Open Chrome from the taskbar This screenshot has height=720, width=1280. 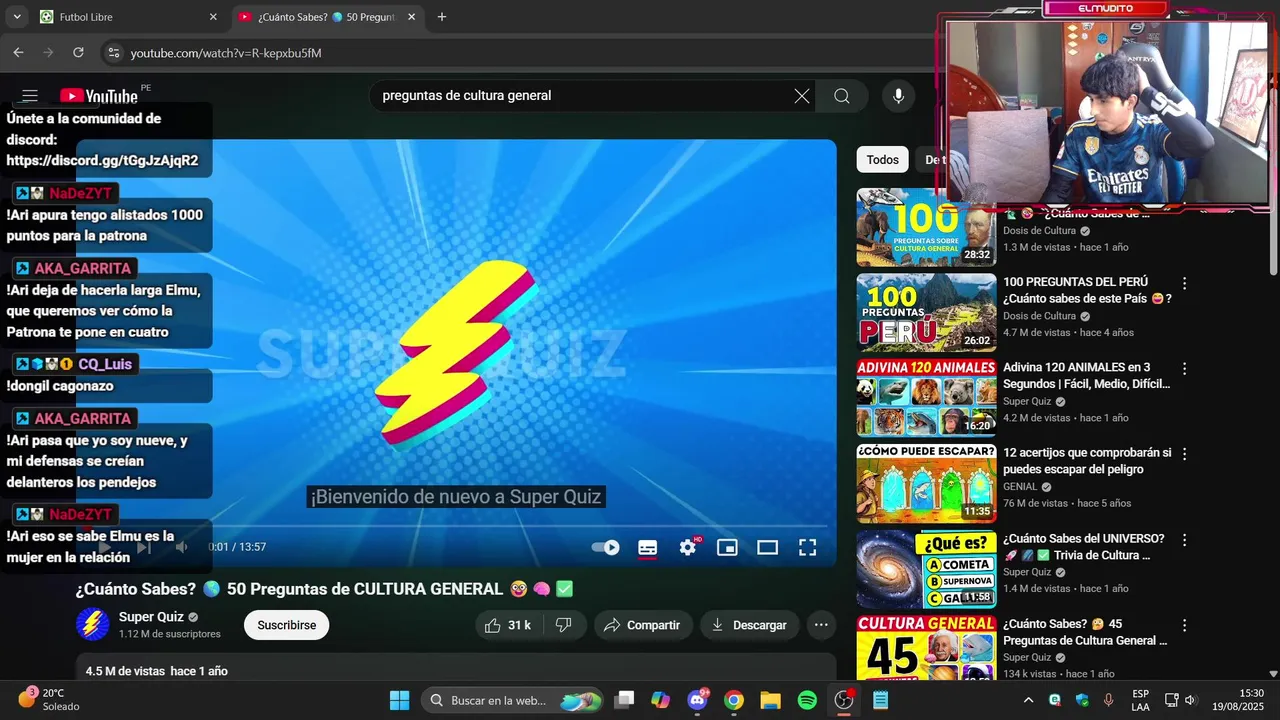(x=734, y=700)
